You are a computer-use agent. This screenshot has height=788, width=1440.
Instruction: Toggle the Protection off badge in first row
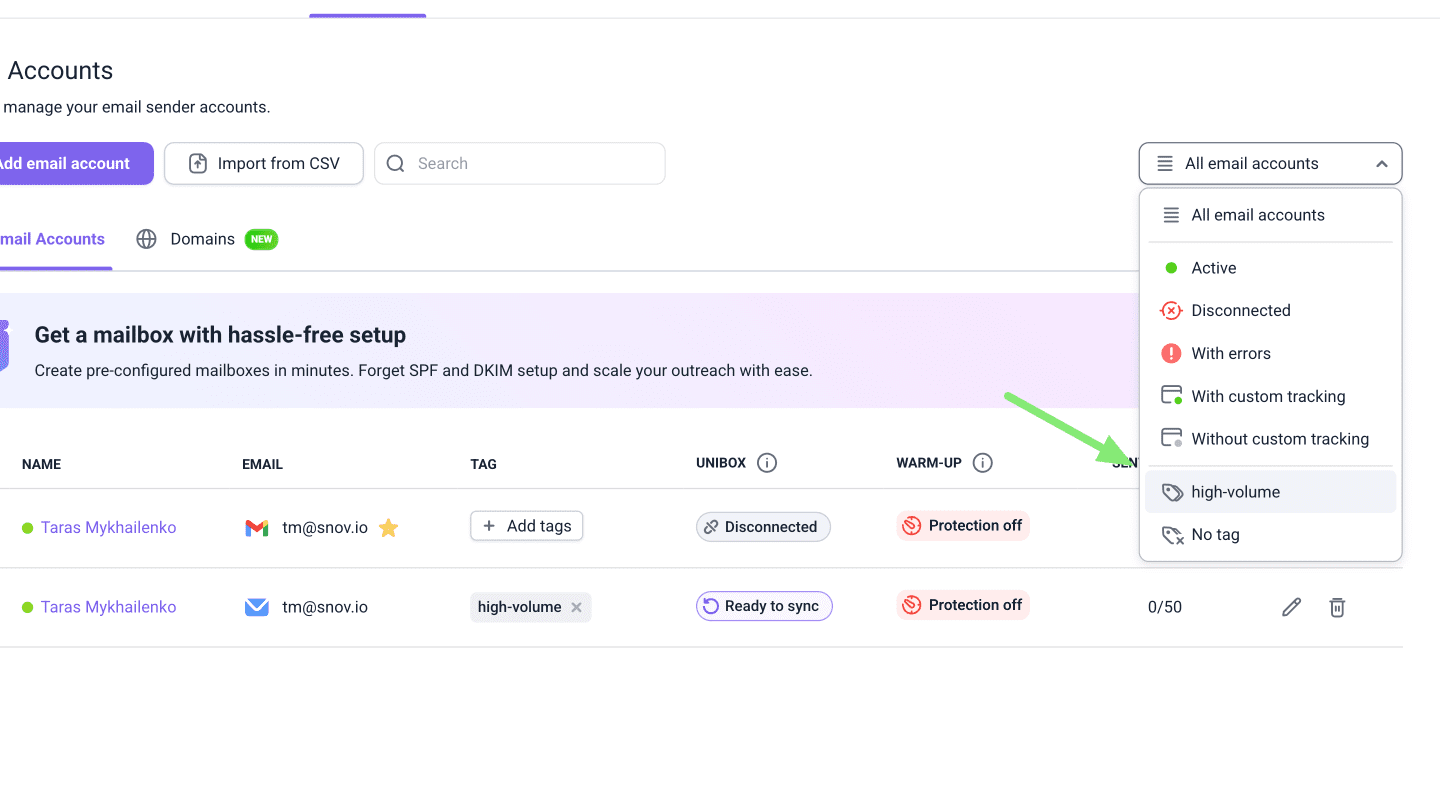pyautogui.click(x=963, y=526)
